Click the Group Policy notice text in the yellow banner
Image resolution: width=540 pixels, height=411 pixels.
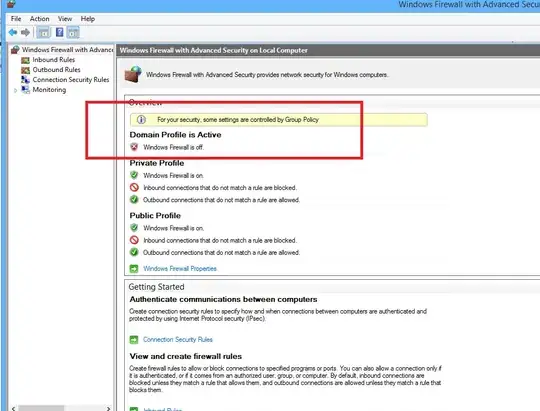pyautogui.click(x=238, y=120)
